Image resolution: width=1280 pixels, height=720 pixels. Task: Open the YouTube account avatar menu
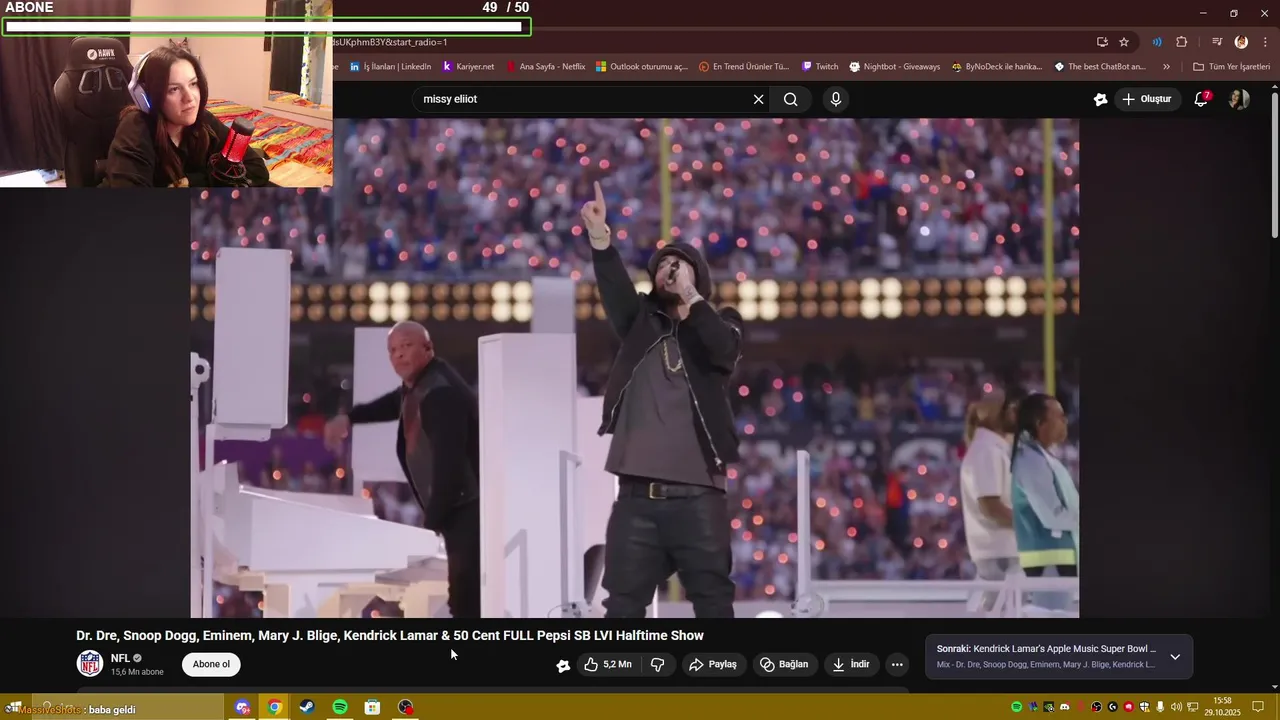1239,99
